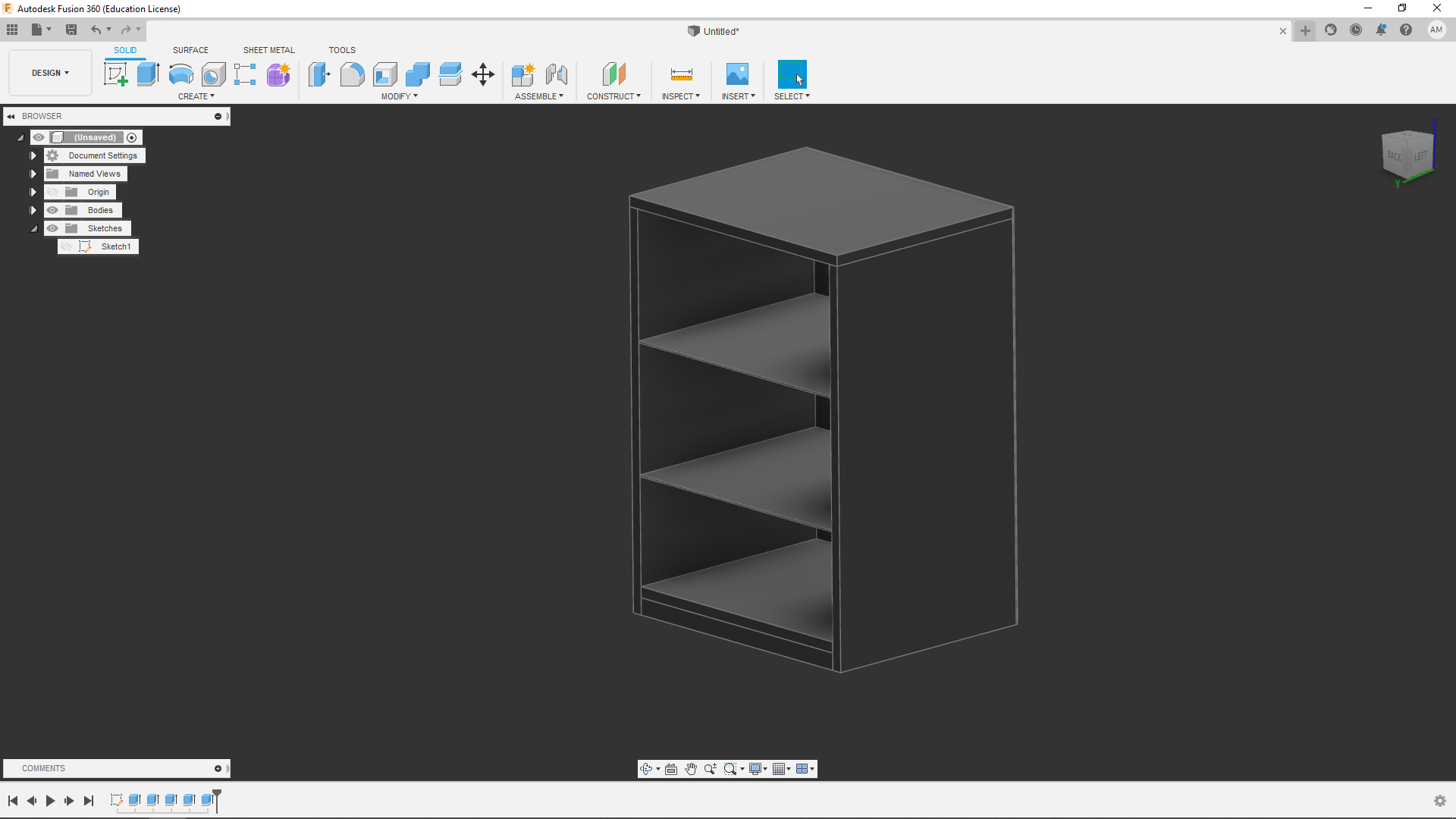Click the timeline position marker

coord(217,795)
